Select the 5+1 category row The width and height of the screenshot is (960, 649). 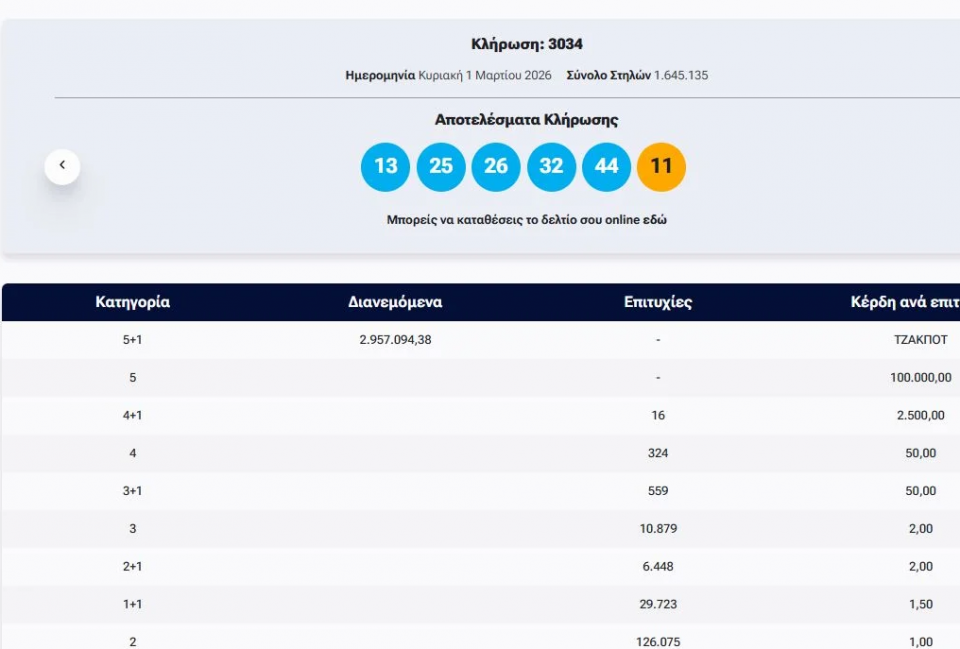click(x=132, y=340)
